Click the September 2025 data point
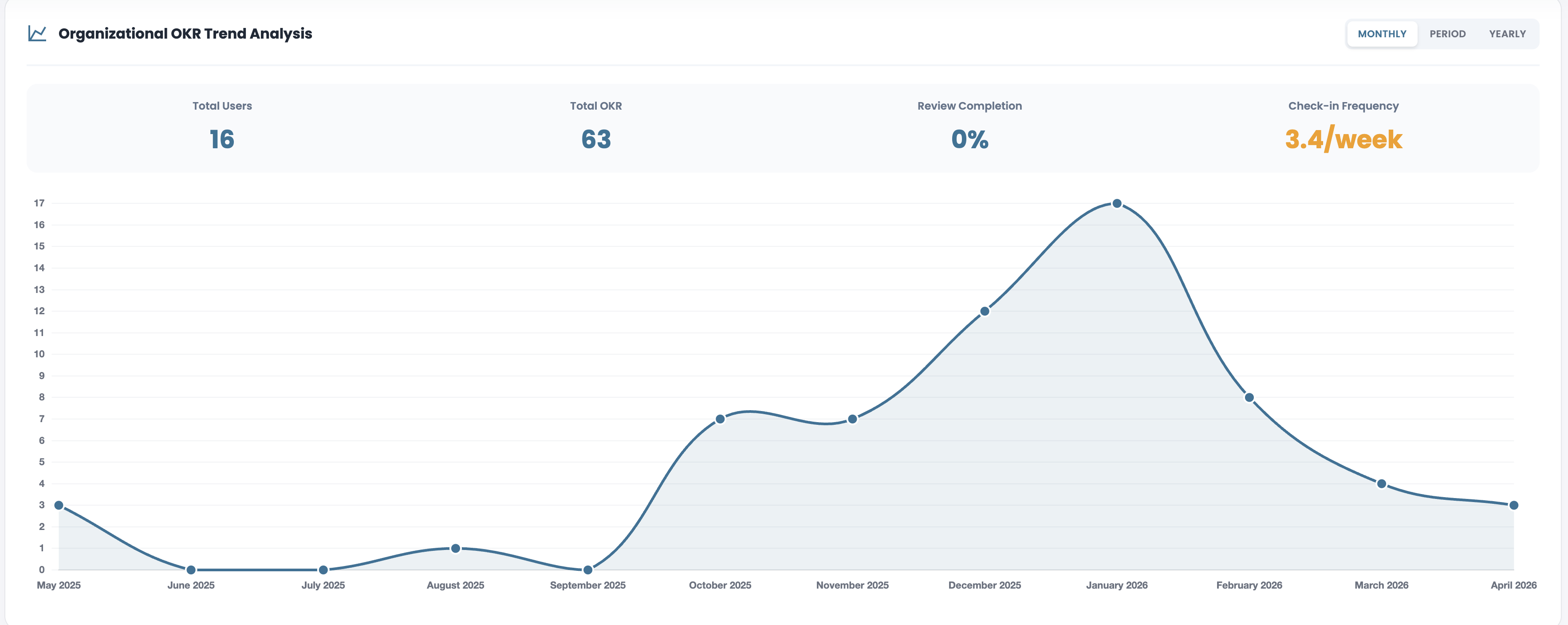Screen dimensions: 1568x625 (587, 570)
